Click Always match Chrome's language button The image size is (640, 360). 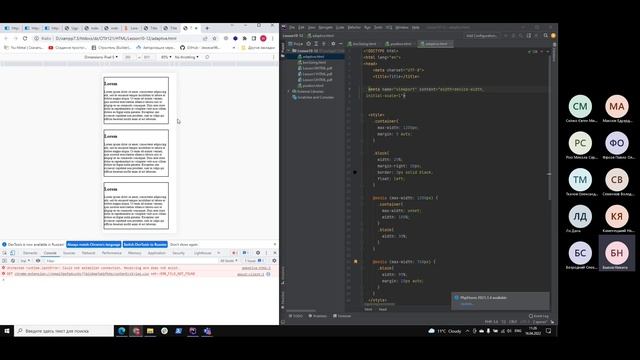point(93,244)
